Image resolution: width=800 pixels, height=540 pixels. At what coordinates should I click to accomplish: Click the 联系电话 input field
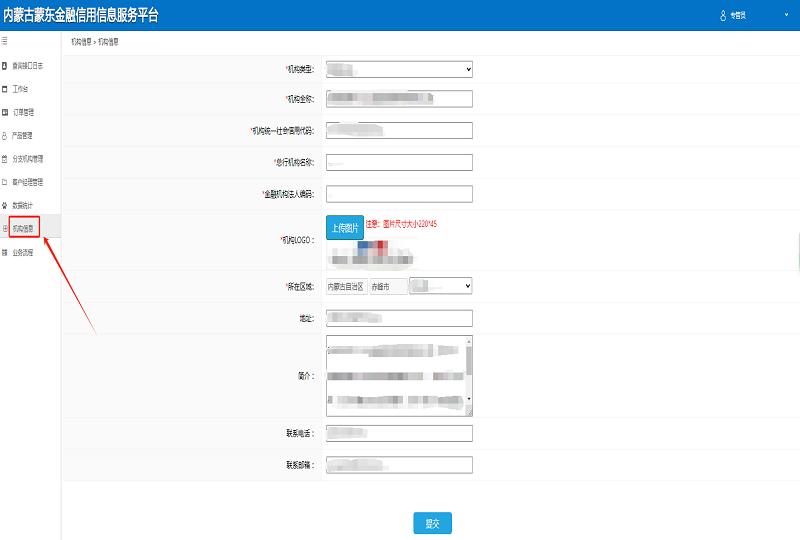pos(399,433)
